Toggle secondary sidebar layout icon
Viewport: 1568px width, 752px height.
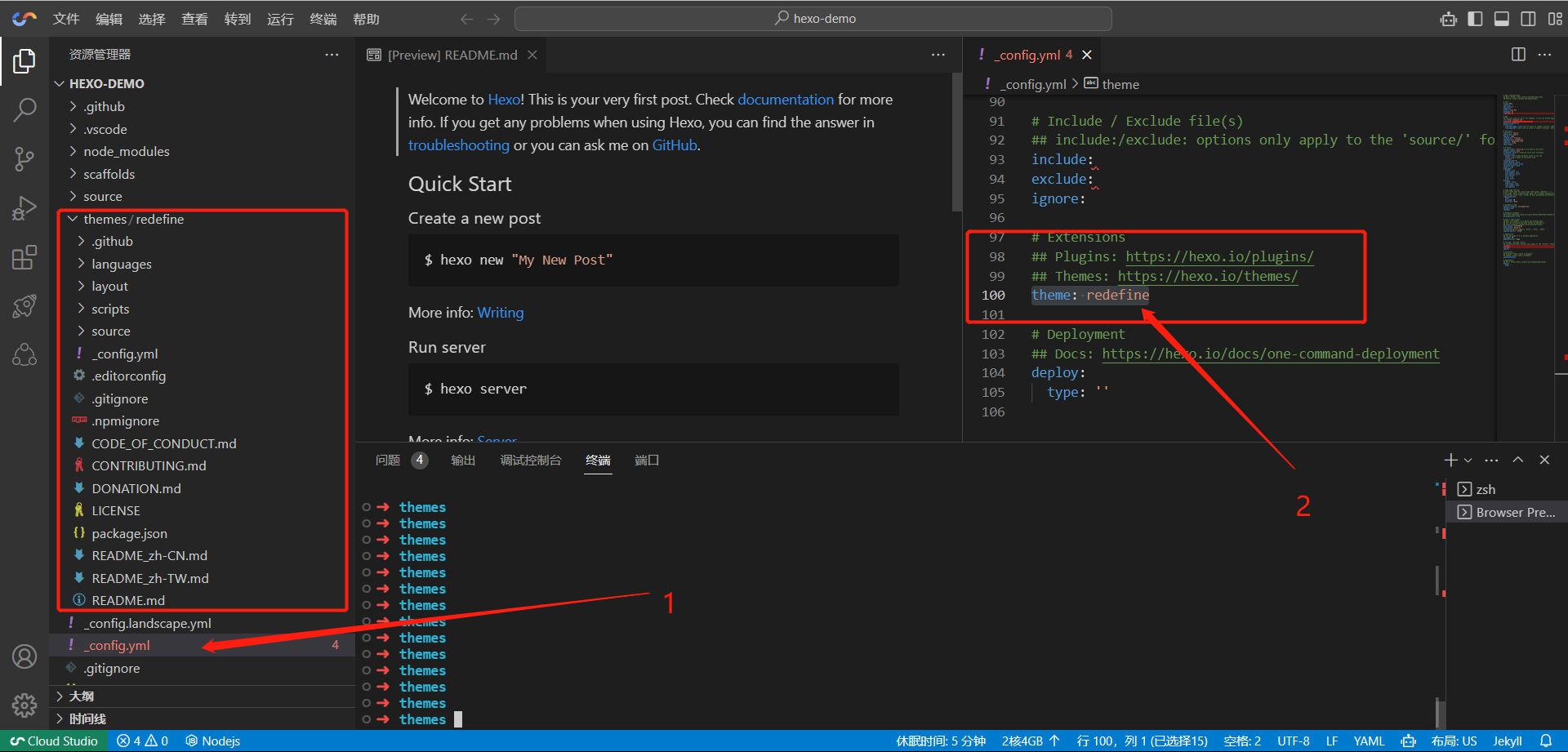(x=1528, y=19)
